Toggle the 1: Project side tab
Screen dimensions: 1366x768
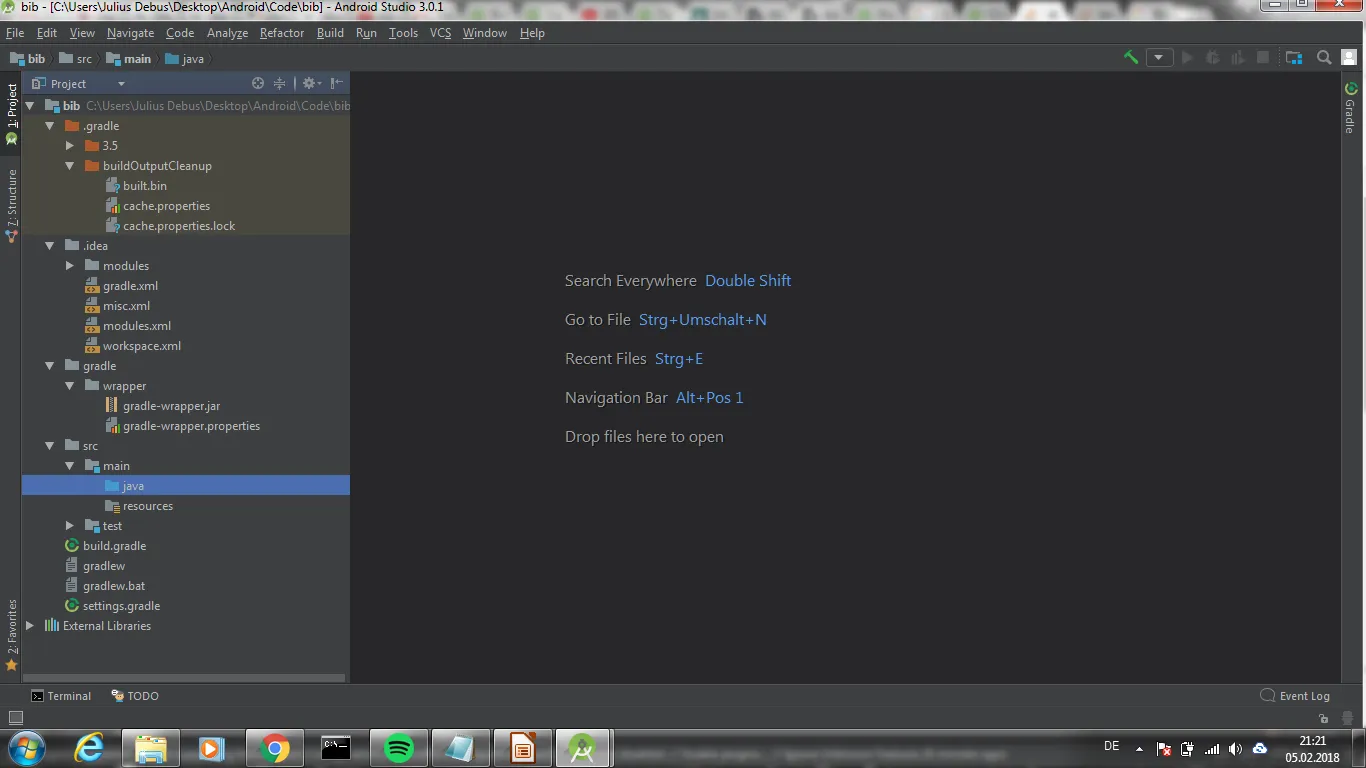[11, 112]
